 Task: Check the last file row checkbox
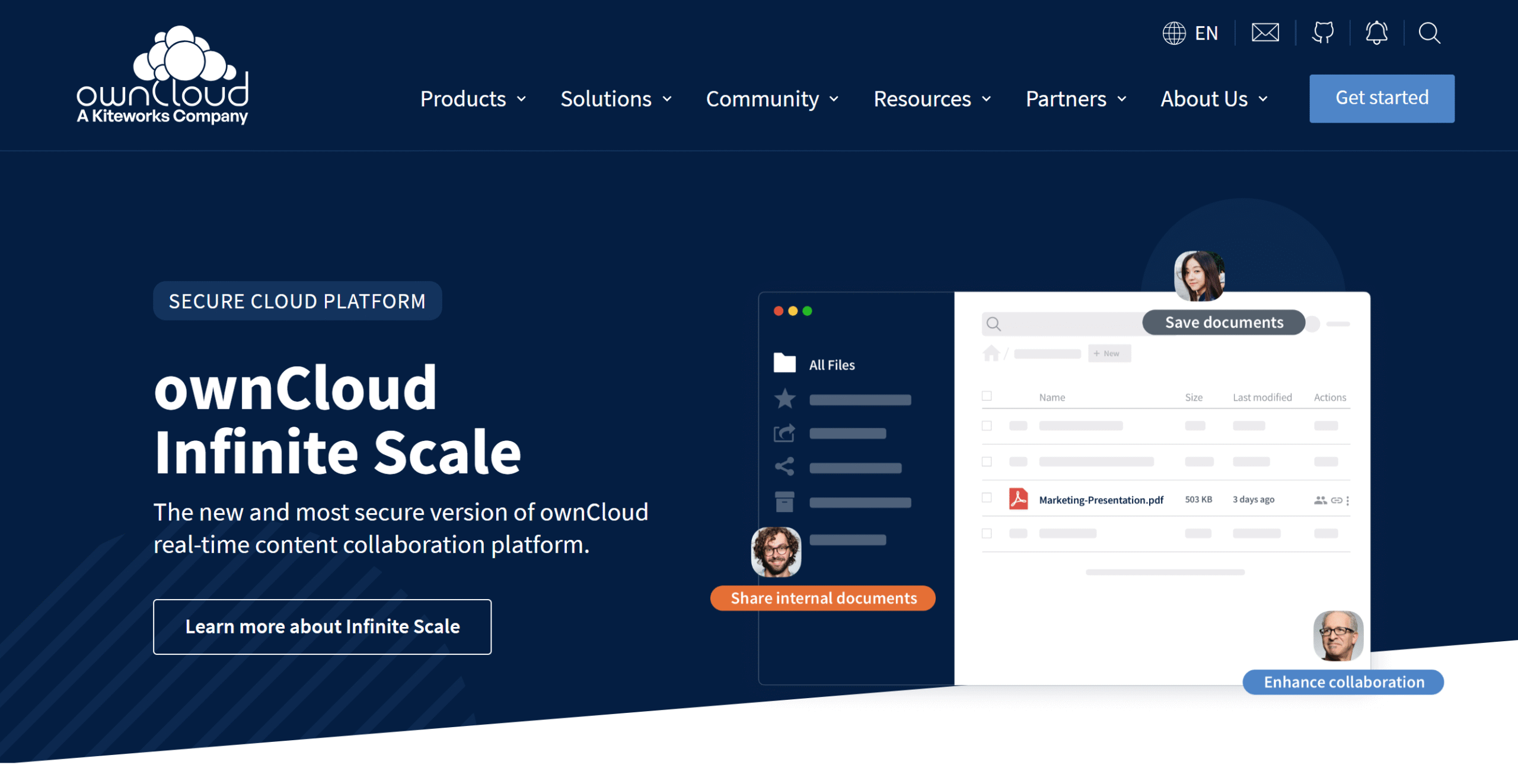pyautogui.click(x=987, y=533)
